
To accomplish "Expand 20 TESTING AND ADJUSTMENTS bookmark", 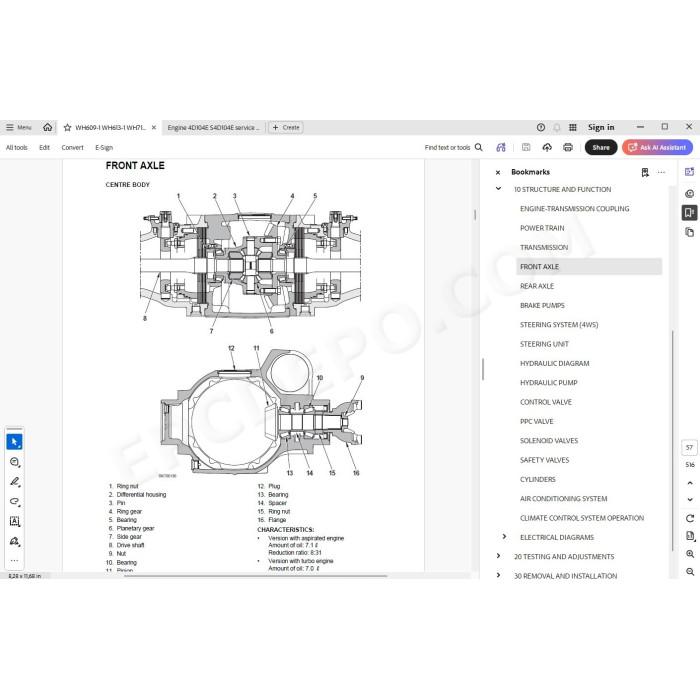I will [498, 556].
